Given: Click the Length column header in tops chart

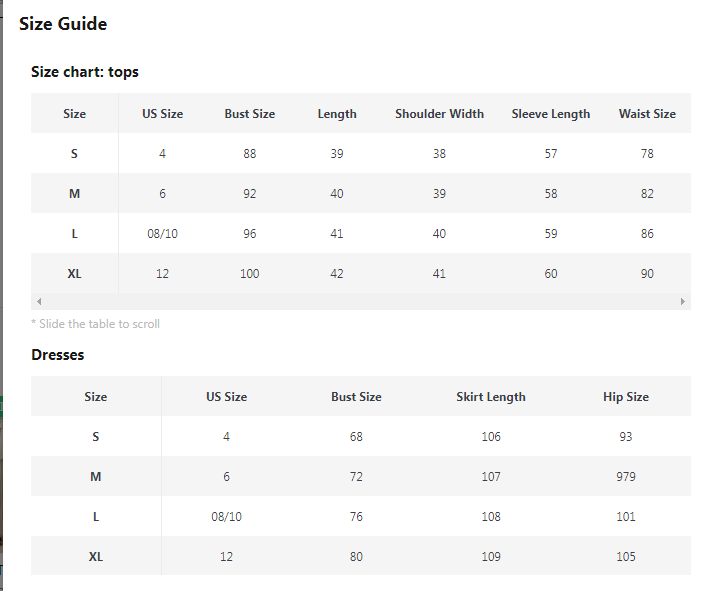Looking at the screenshot, I should (337, 114).
